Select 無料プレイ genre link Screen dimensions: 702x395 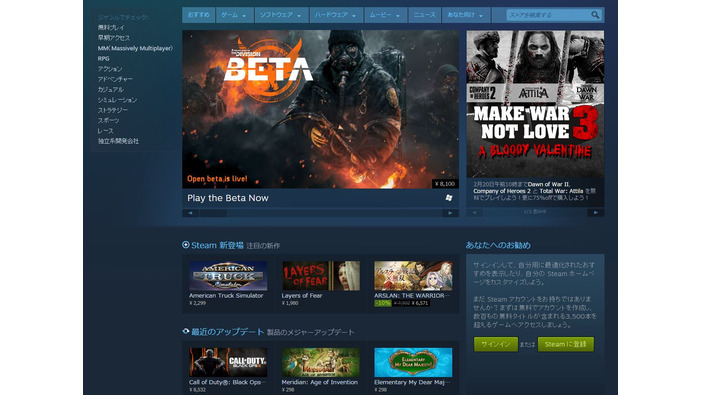(x=111, y=27)
